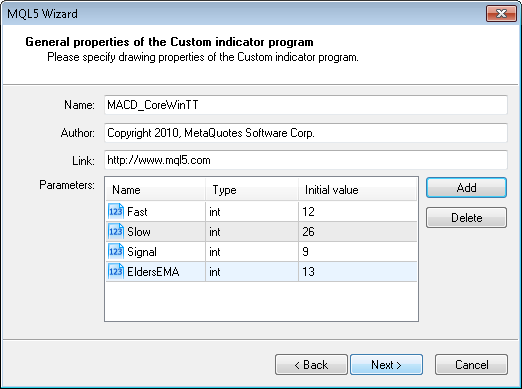
Task: Click the int type cell of Slow
Action: (252, 232)
